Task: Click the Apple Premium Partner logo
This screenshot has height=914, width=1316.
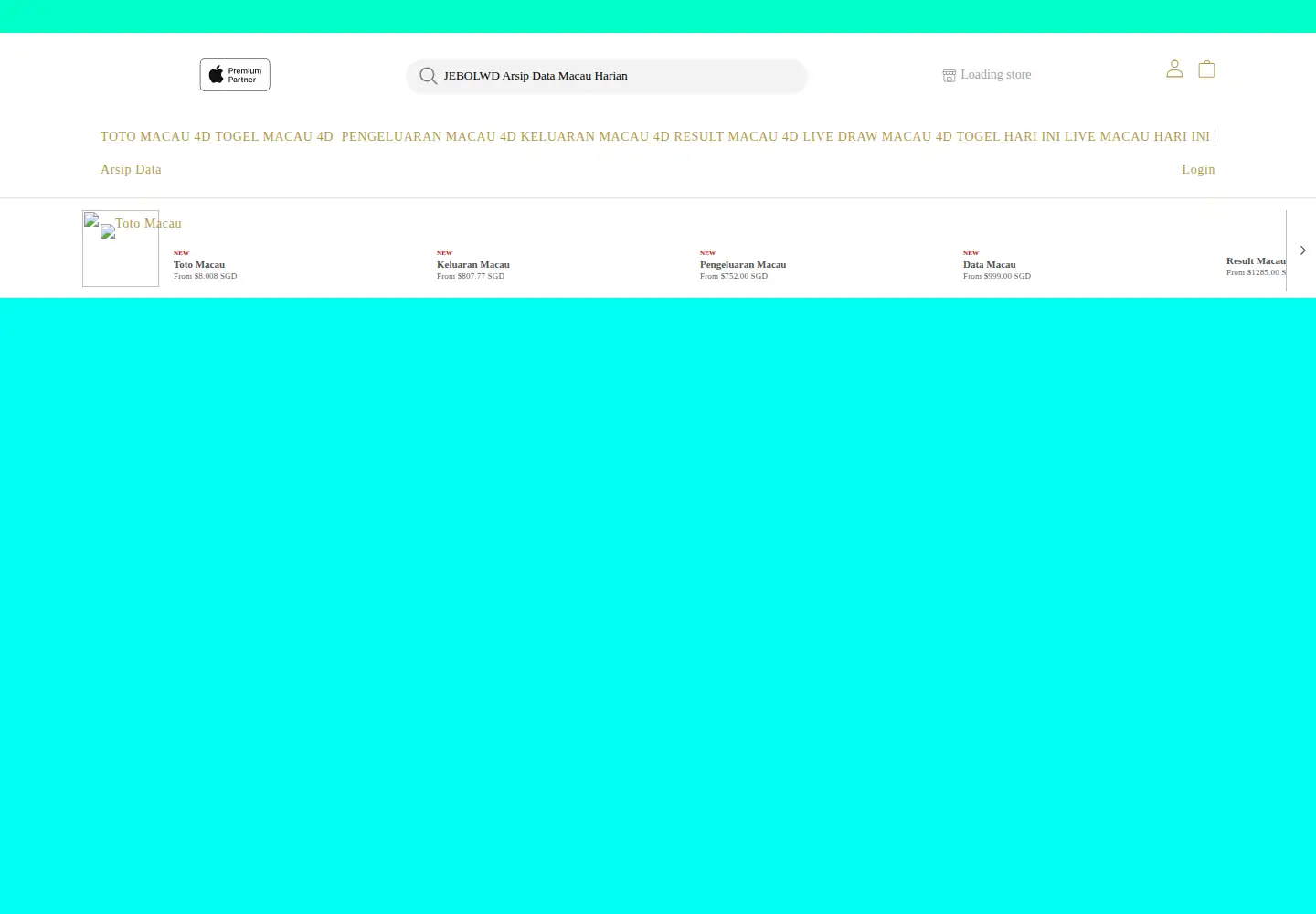Action: click(235, 75)
